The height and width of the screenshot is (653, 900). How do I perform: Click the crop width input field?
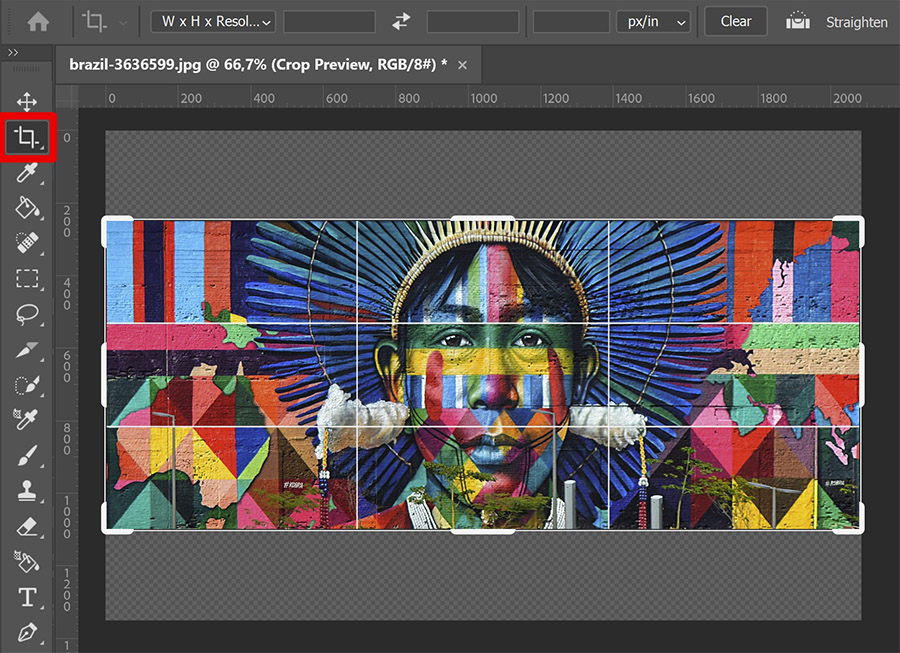(x=329, y=22)
